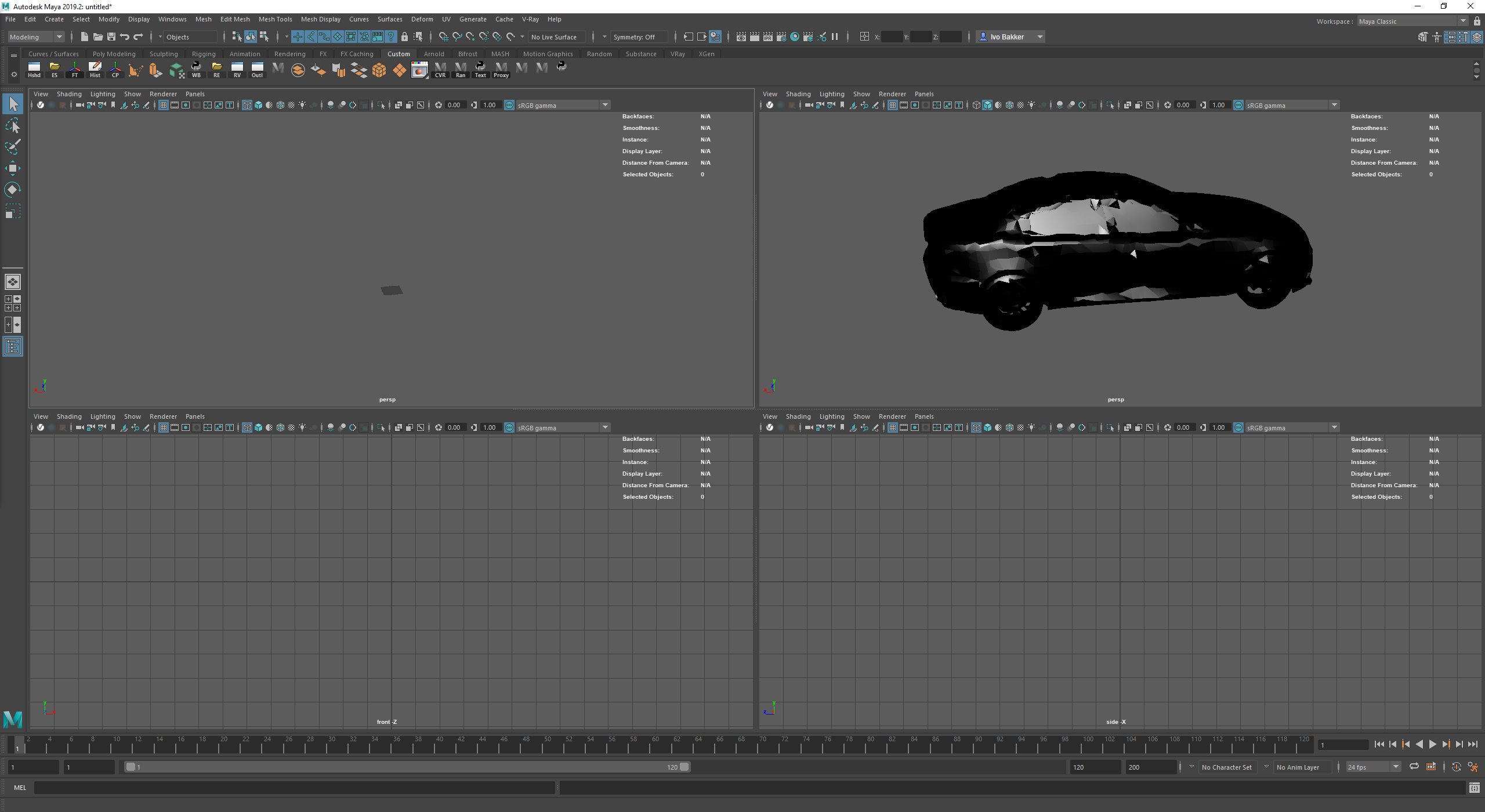This screenshot has height=812, width=1485.
Task: Open Hypershade from the status line
Action: click(795, 37)
